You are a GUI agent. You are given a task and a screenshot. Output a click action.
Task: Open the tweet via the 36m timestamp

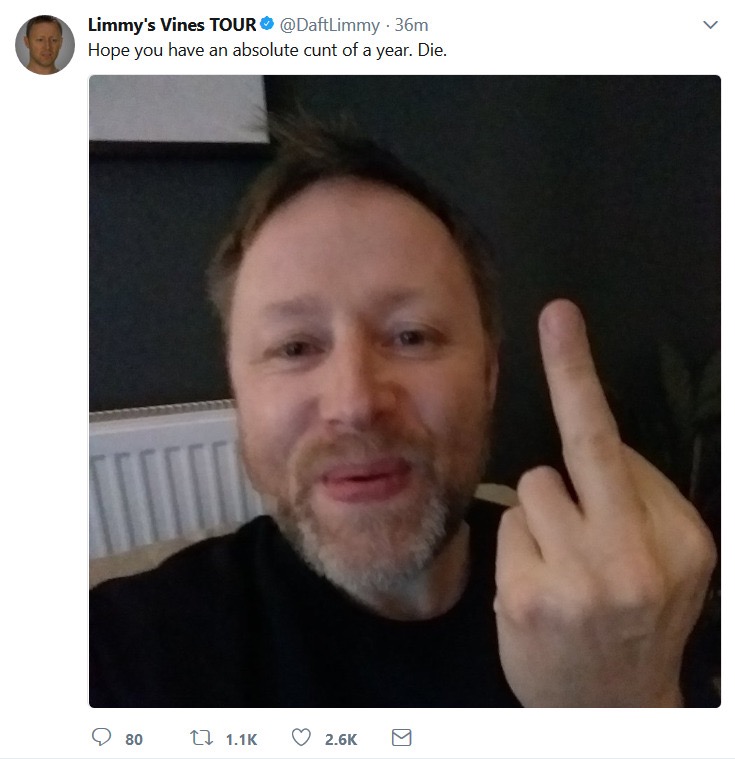pyautogui.click(x=411, y=25)
